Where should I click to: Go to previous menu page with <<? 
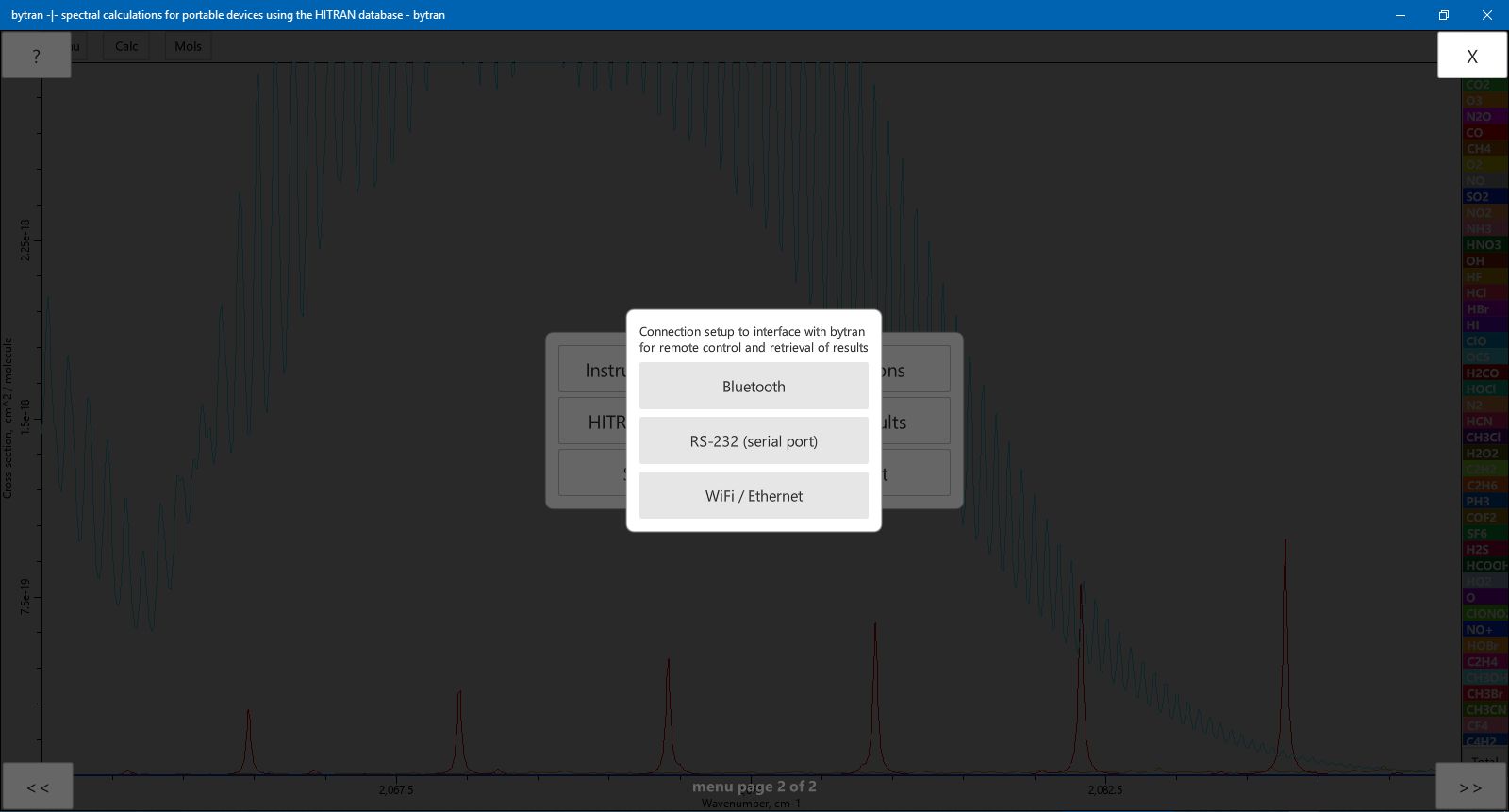pyautogui.click(x=38, y=787)
